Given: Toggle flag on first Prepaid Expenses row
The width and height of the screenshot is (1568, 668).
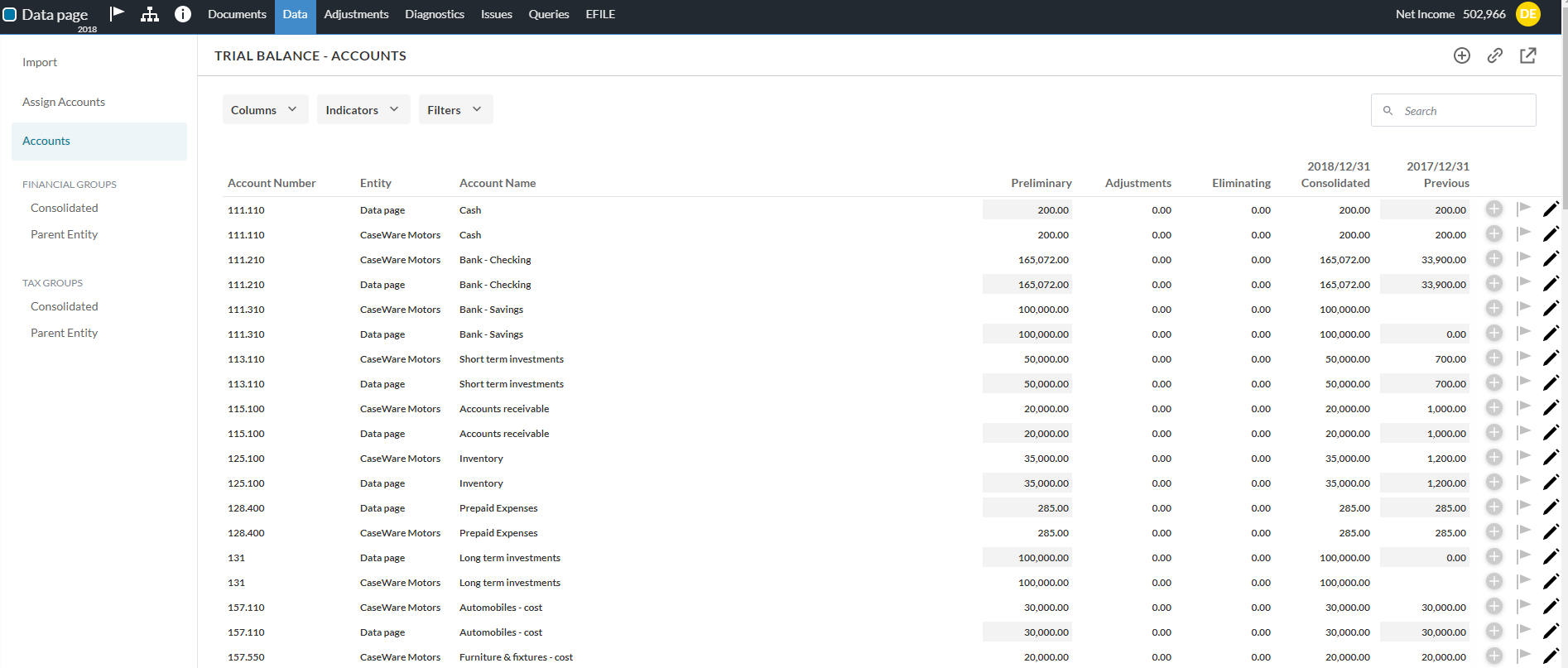Looking at the screenshot, I should [x=1523, y=507].
